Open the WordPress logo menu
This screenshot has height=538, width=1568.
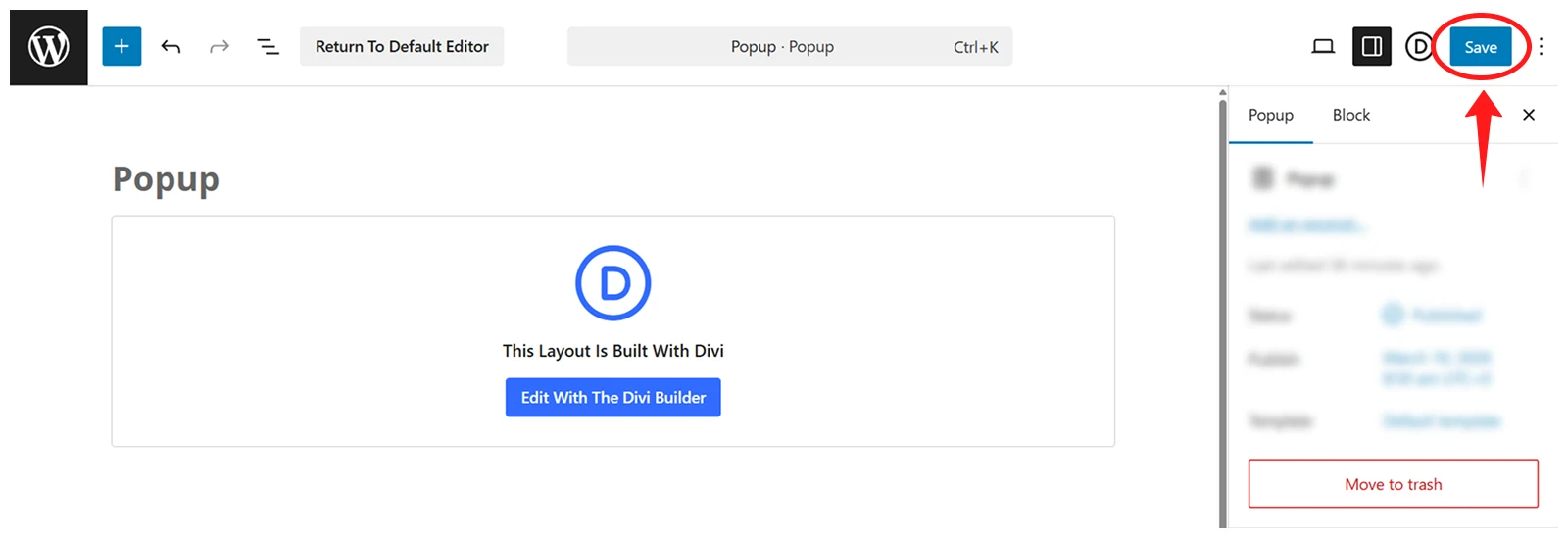[x=48, y=47]
